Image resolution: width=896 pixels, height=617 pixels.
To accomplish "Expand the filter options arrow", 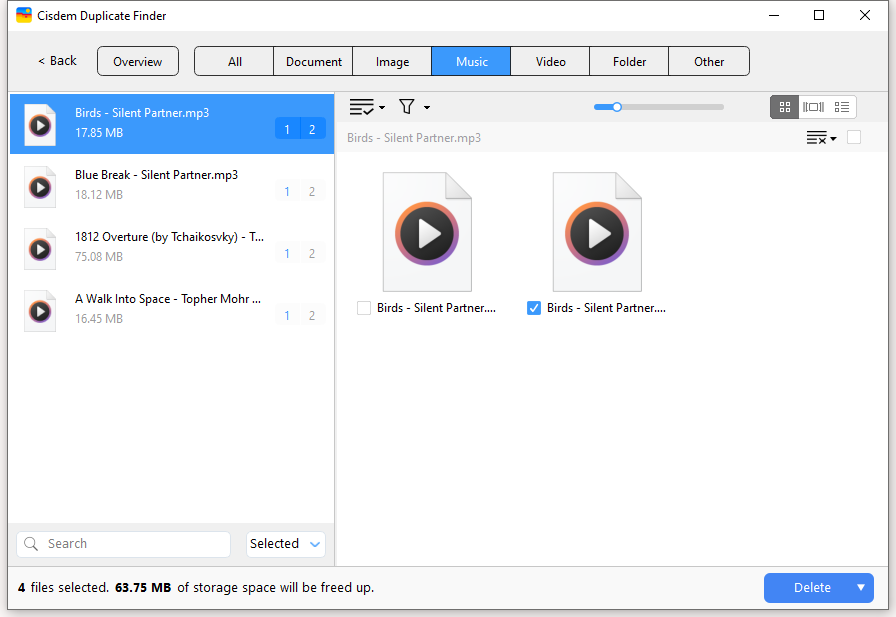I will click(x=427, y=108).
